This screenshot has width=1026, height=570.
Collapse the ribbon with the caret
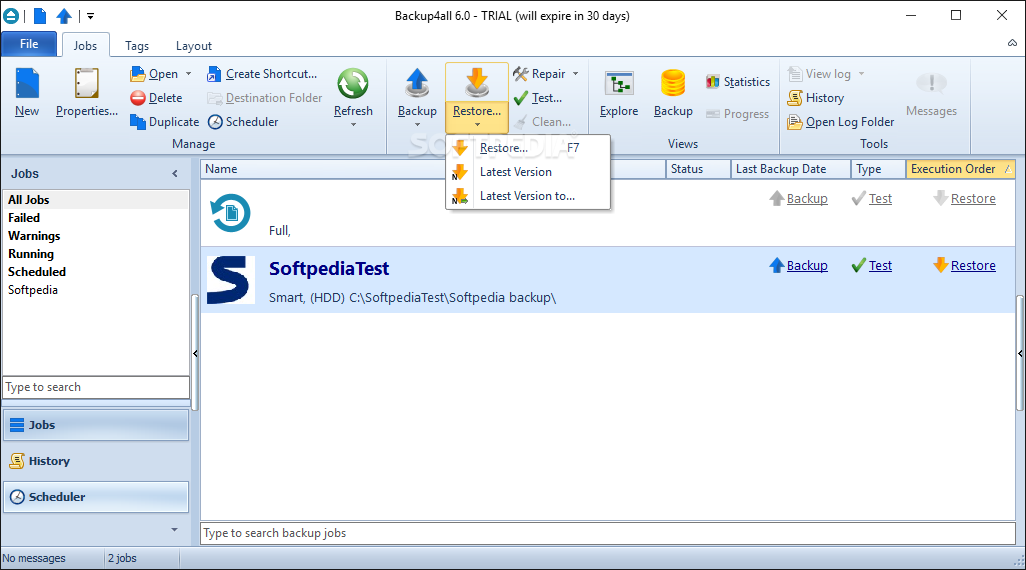coord(1012,43)
